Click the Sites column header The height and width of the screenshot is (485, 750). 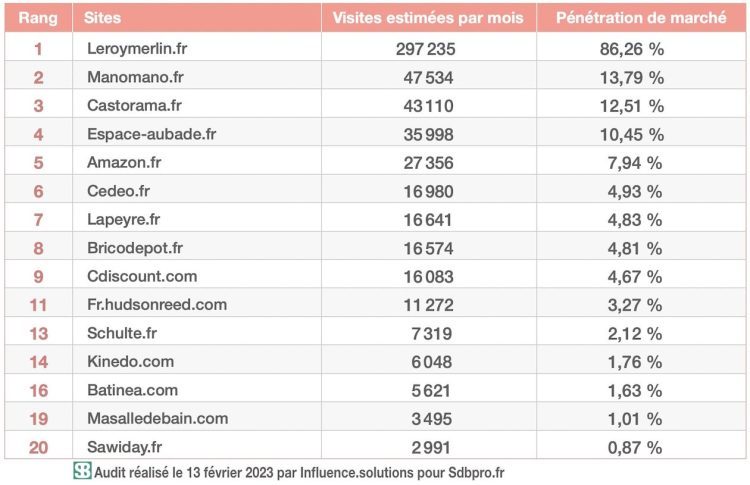click(x=104, y=18)
